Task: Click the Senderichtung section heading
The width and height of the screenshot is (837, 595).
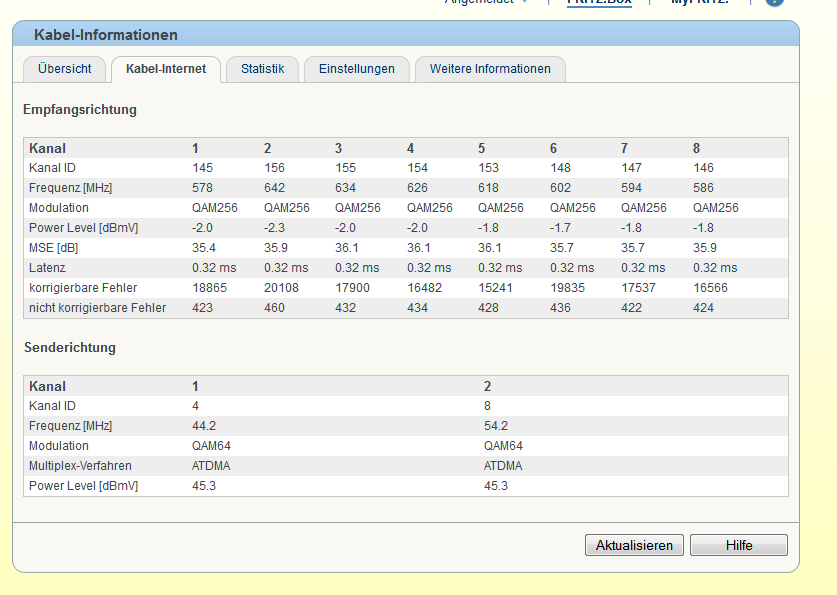Action: coord(70,347)
